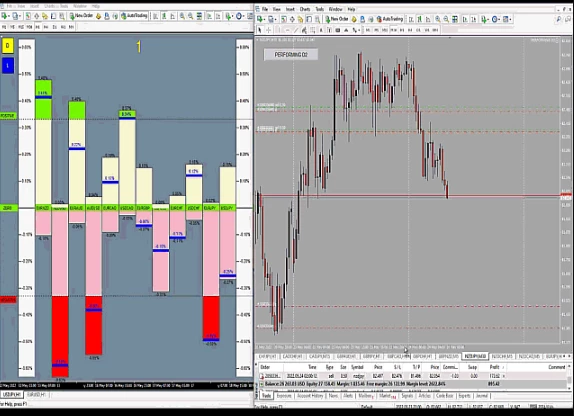Expand the new chart dropdown arrow in right toolbar

click(x=265, y=19)
